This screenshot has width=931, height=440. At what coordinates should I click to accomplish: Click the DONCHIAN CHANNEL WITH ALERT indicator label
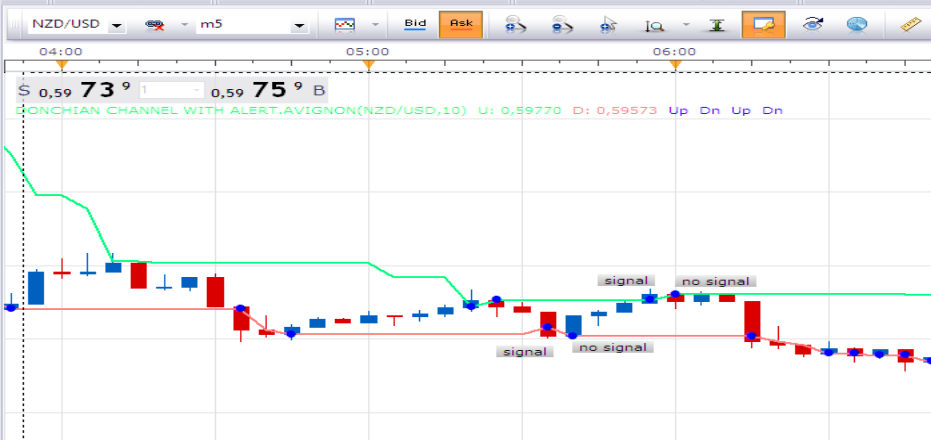pyautogui.click(x=241, y=110)
